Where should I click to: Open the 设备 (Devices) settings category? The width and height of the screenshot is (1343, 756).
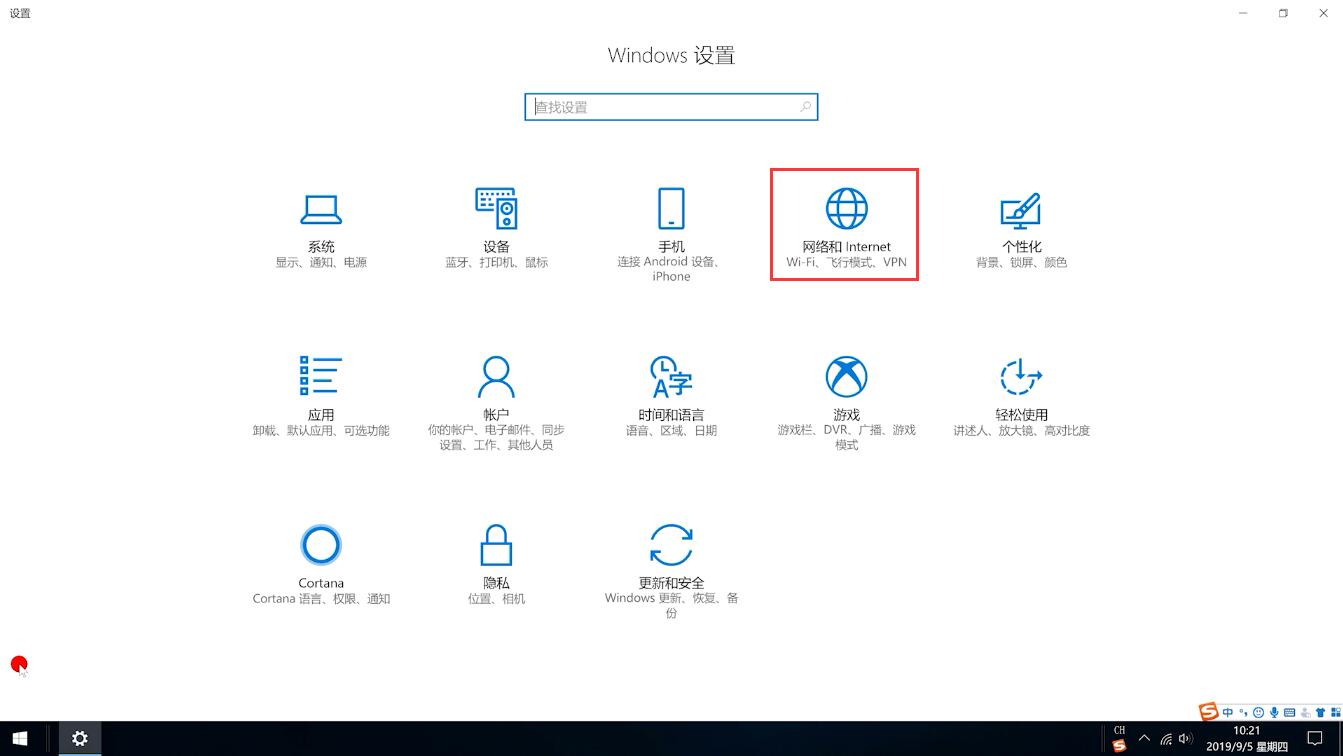(x=496, y=229)
